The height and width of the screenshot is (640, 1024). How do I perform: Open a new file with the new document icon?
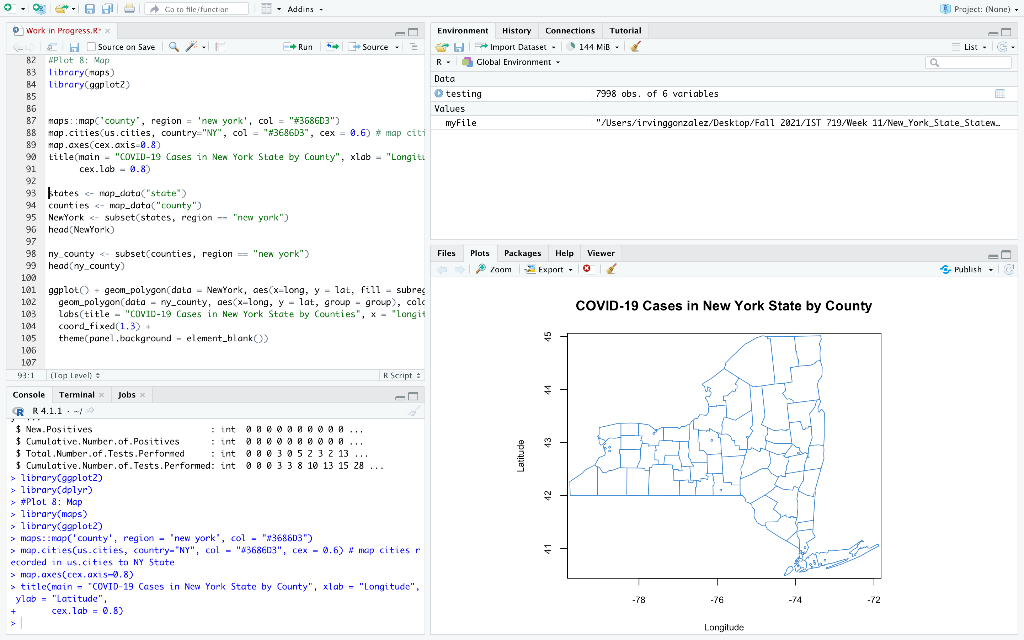(10, 8)
